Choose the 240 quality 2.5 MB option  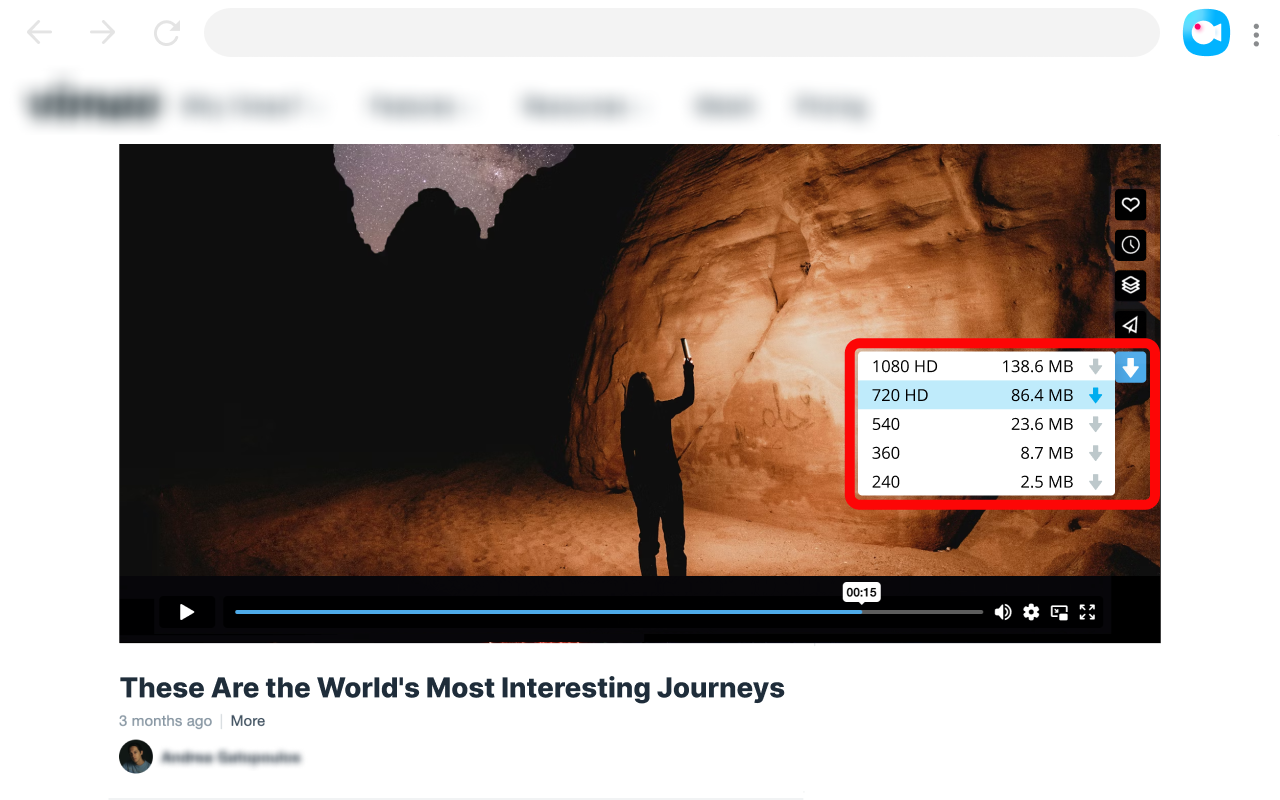(986, 482)
